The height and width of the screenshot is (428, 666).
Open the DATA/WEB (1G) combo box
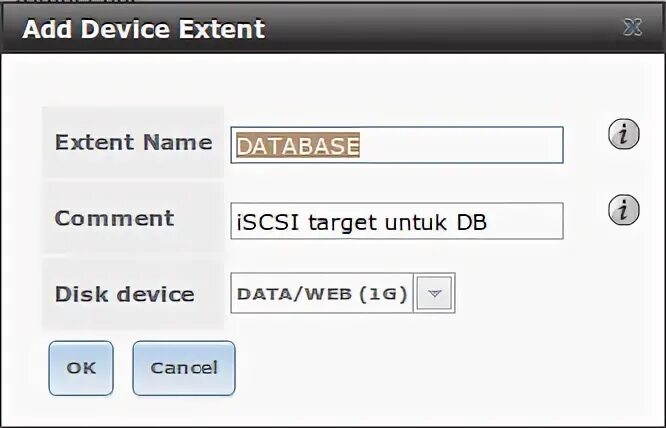pyautogui.click(x=343, y=293)
